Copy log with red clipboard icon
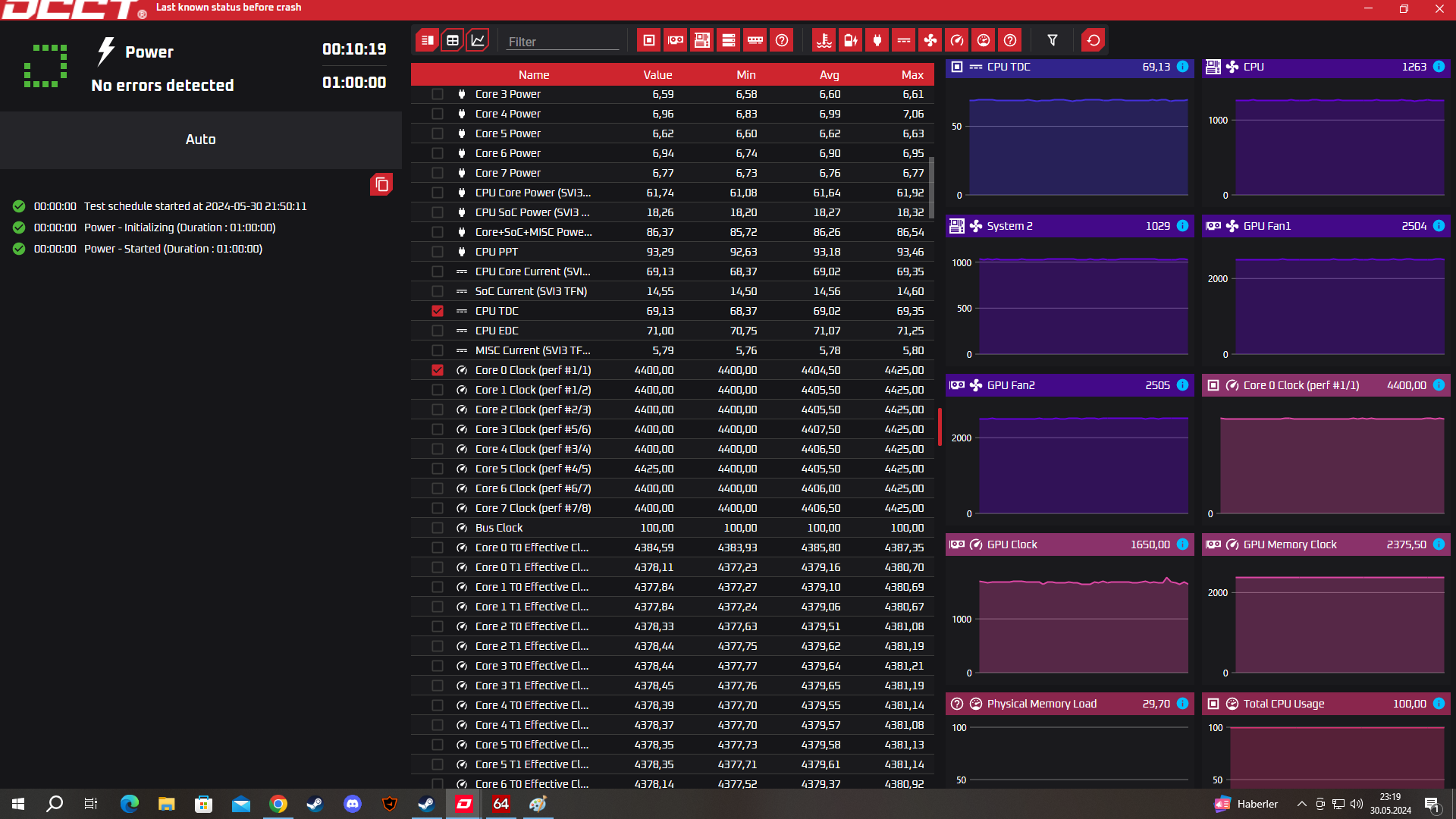 click(381, 184)
